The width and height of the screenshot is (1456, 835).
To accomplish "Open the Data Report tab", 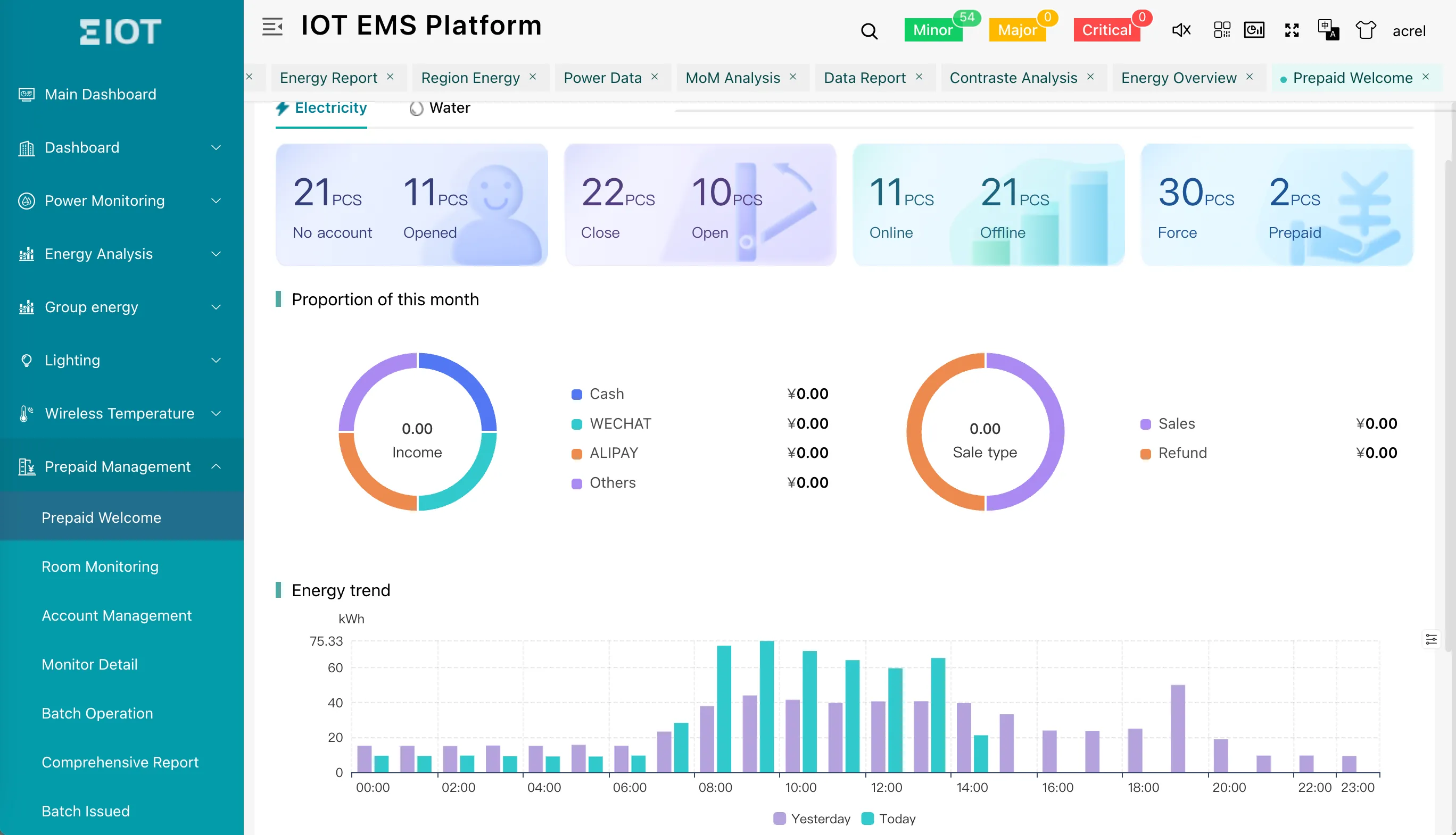I will coord(865,78).
